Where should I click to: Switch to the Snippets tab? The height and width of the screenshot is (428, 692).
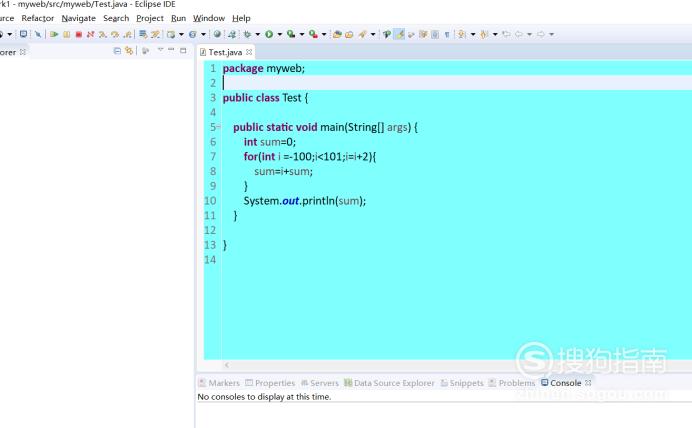[462, 383]
